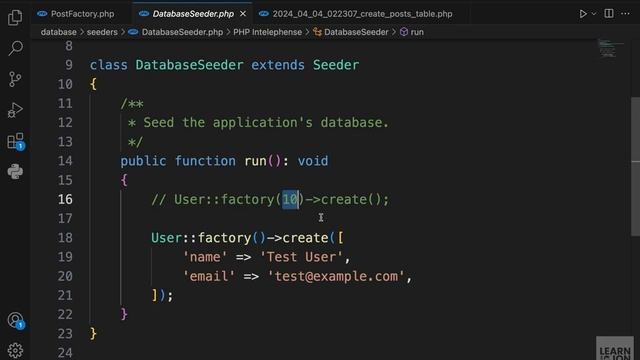Click the 'name' key on line 19

[204, 257]
